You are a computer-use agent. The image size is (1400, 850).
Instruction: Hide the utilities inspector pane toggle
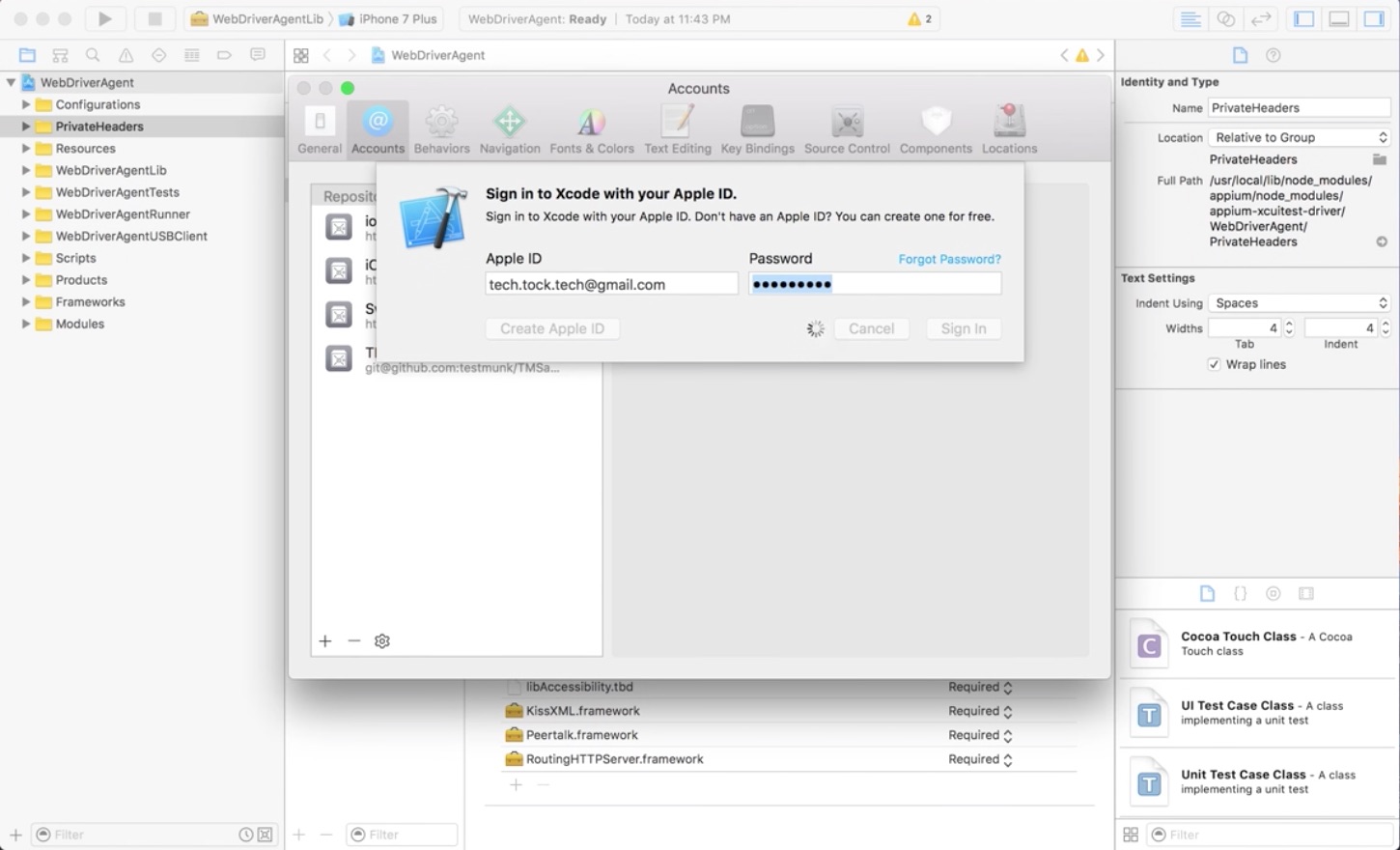[1373, 18]
